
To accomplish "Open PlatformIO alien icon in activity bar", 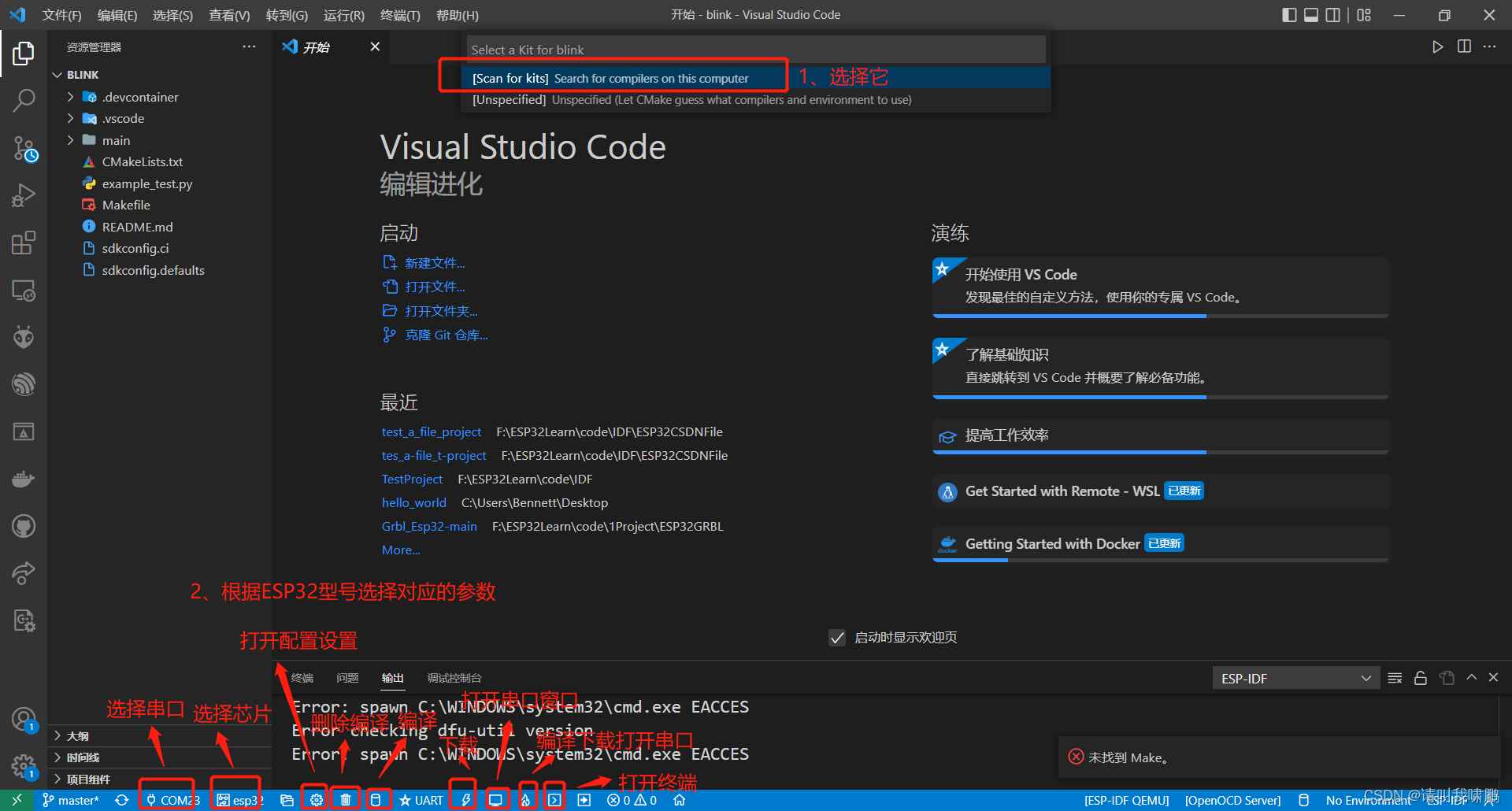I will (x=24, y=337).
